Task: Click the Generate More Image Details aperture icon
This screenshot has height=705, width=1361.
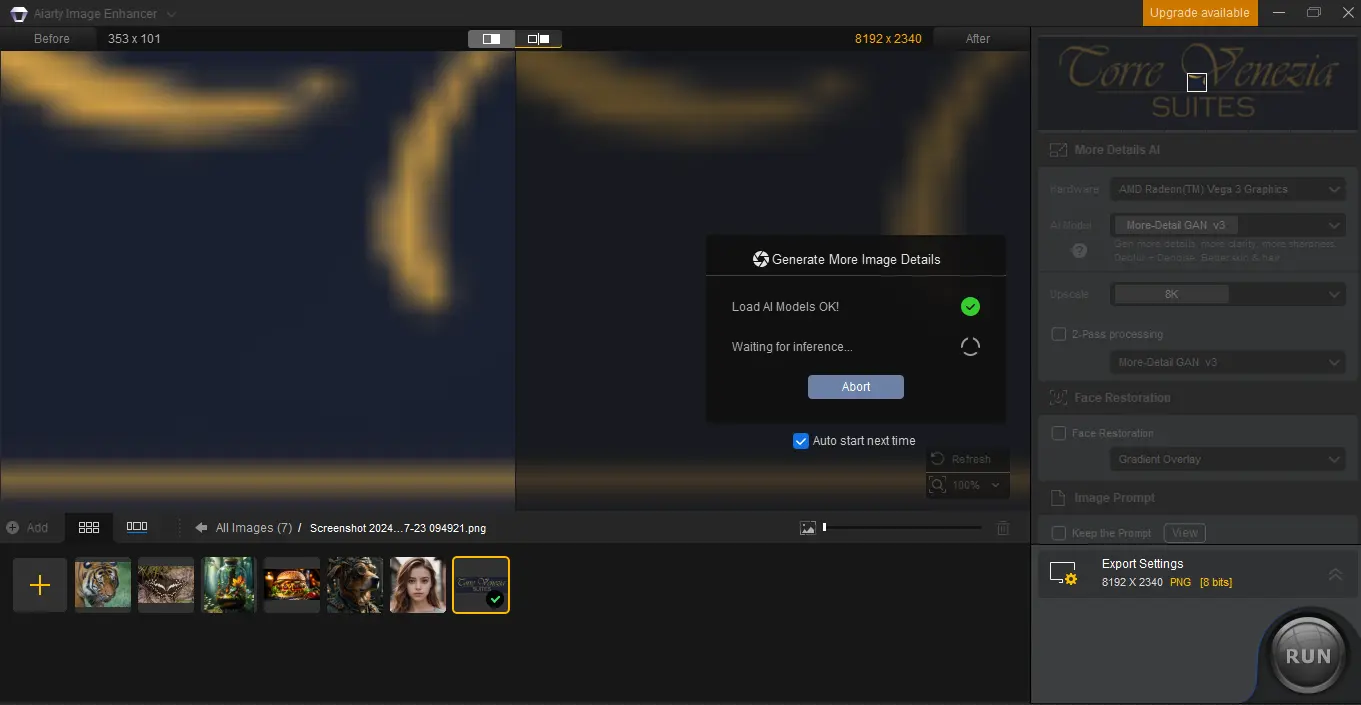Action: (761, 259)
